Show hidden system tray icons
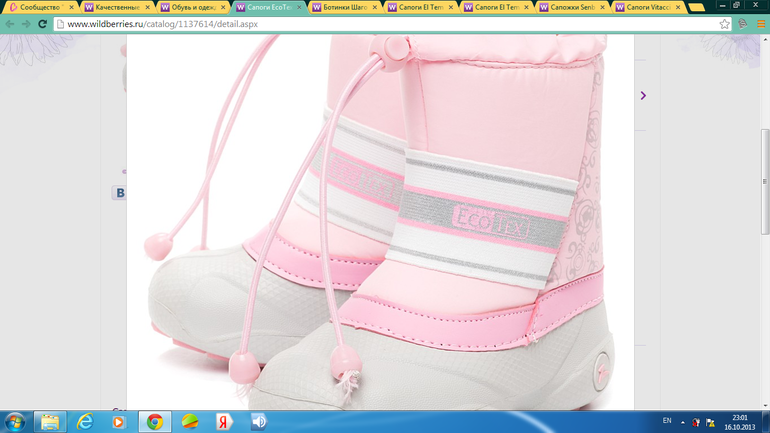Image resolution: width=770 pixels, height=433 pixels. [683, 422]
